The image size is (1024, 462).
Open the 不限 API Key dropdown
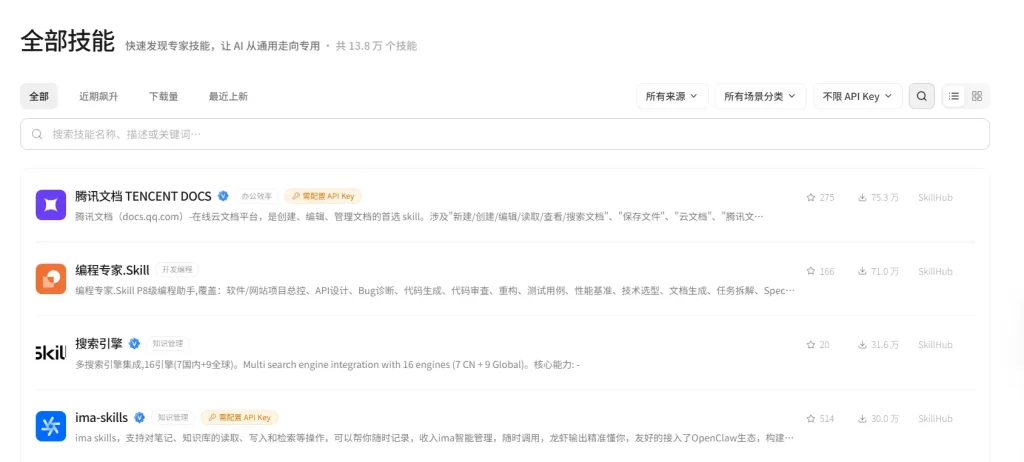[x=857, y=96]
